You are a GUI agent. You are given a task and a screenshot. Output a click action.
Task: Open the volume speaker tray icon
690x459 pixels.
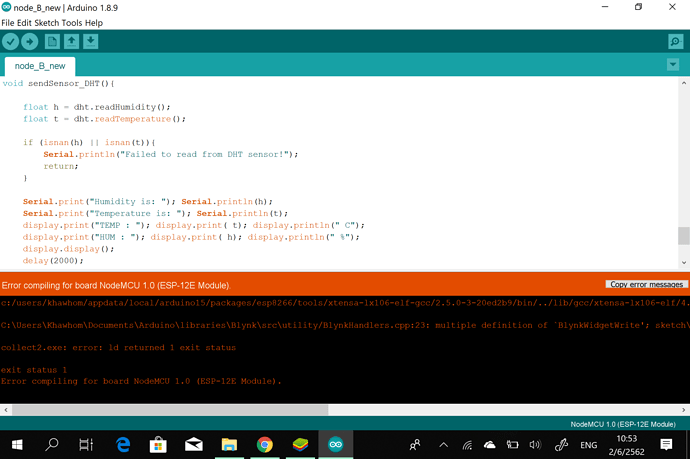(535, 445)
